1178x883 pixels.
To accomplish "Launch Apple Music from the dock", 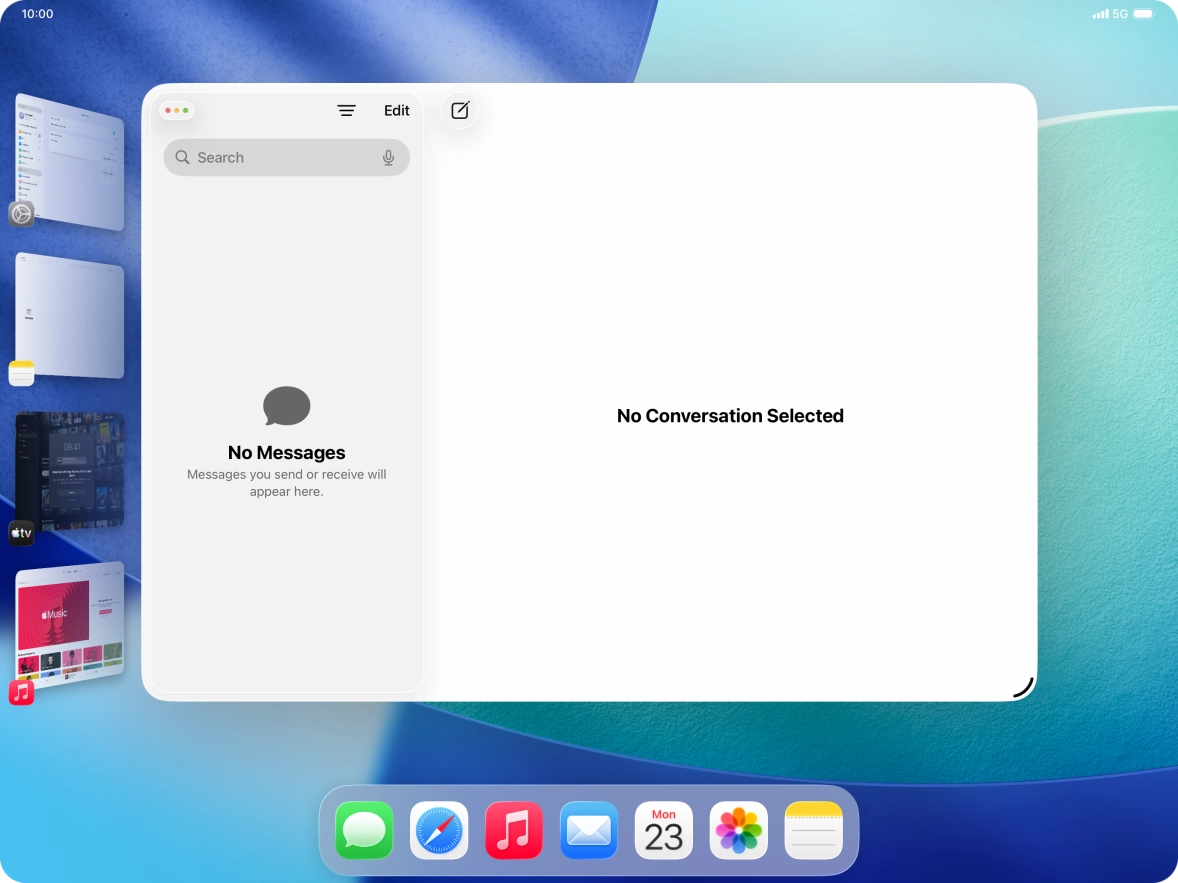I will click(x=513, y=830).
